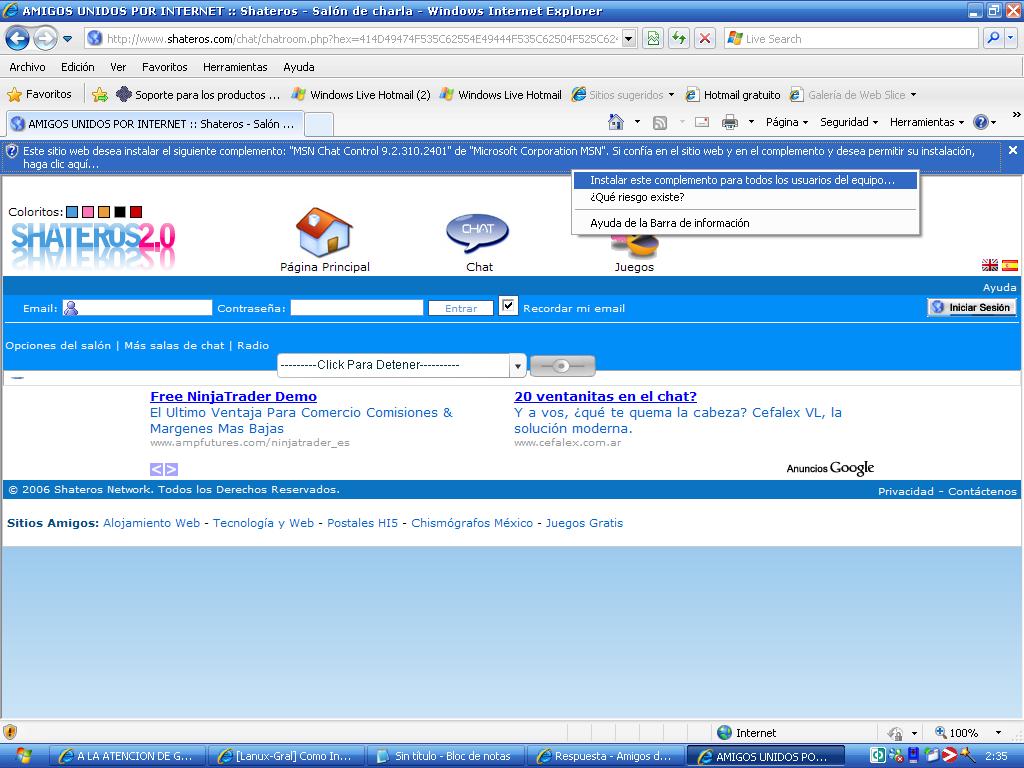This screenshot has height=768, width=1024.
Task: Adjust the radio volume slider
Action: coord(562,366)
